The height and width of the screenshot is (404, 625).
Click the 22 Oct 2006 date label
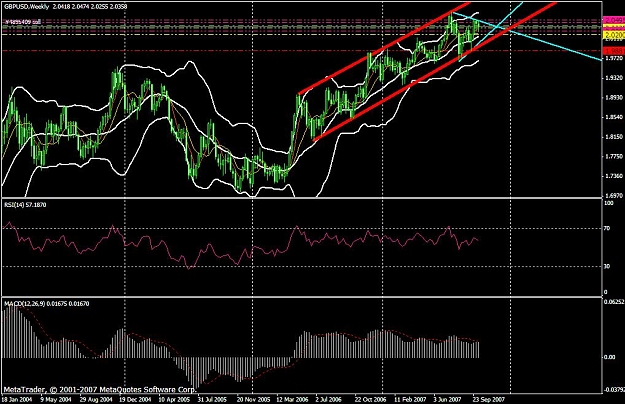tap(371, 399)
